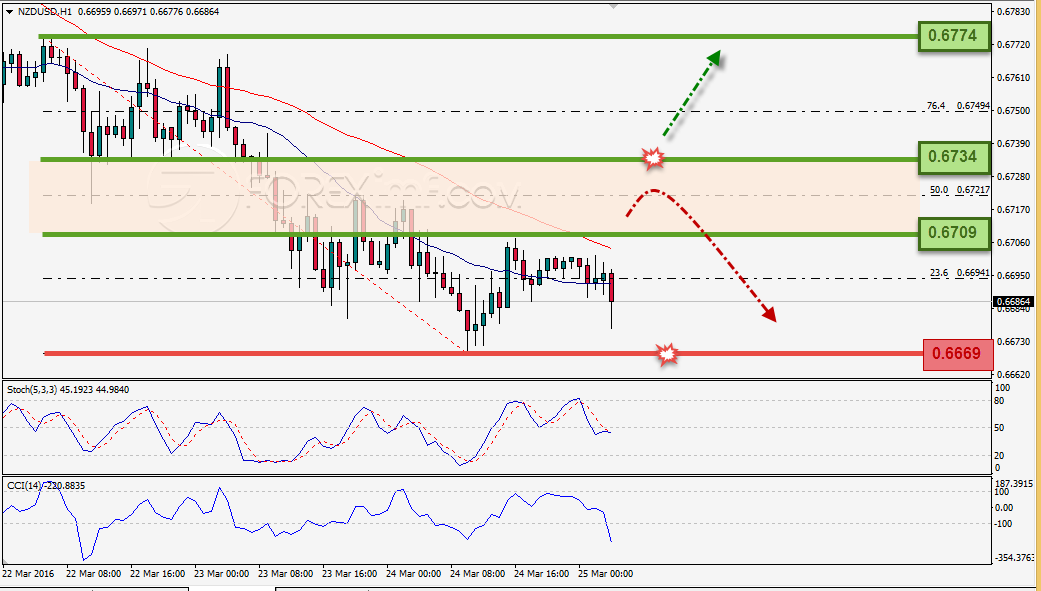
Task: Click the 23.6 0.66941 Fibonacci level label
Action: coord(960,273)
